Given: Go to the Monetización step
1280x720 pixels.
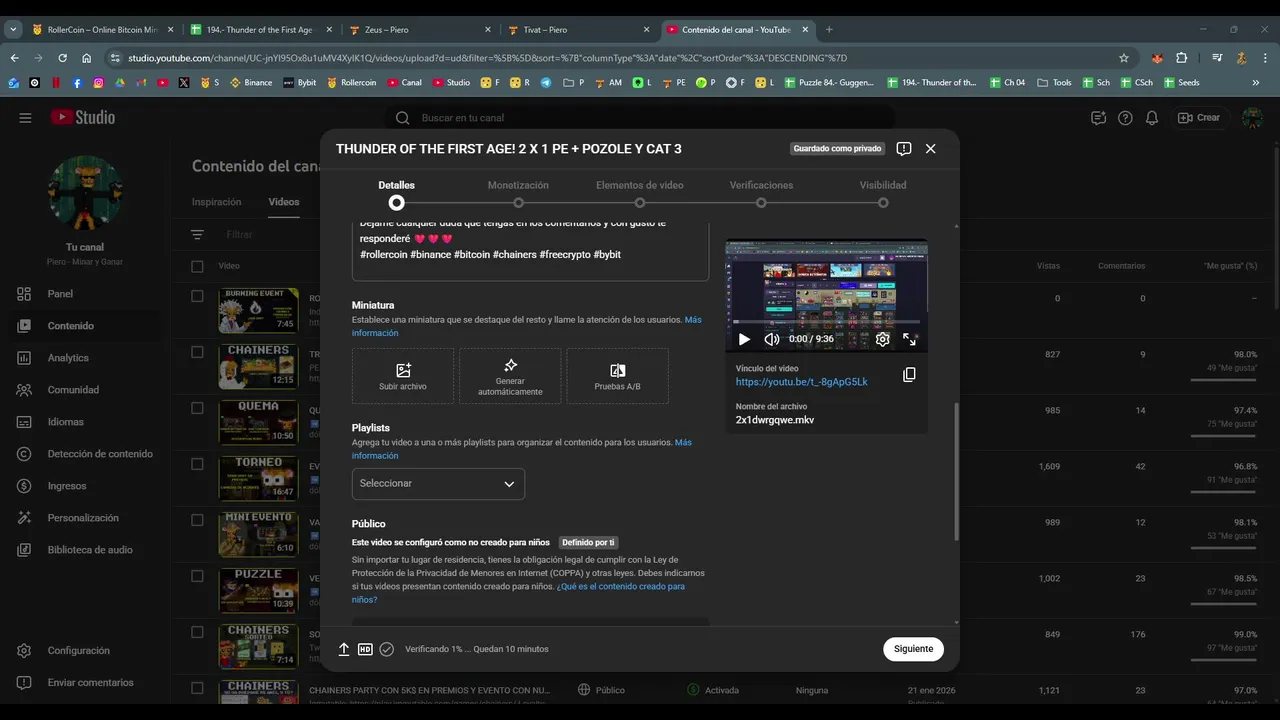Looking at the screenshot, I should [x=518, y=193].
